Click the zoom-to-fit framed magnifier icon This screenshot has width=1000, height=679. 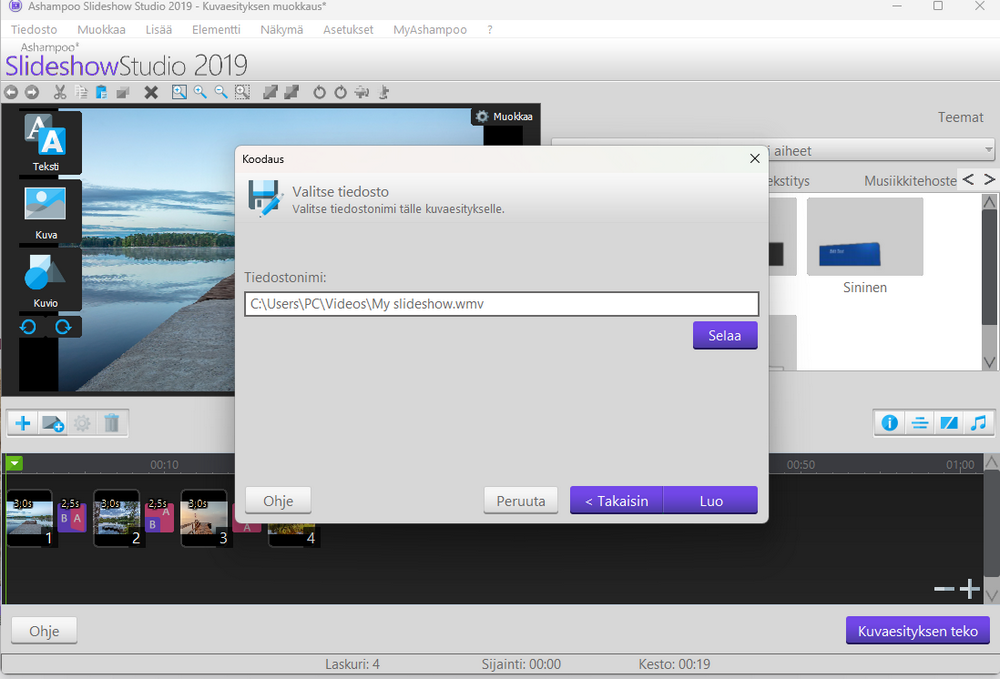(x=179, y=92)
